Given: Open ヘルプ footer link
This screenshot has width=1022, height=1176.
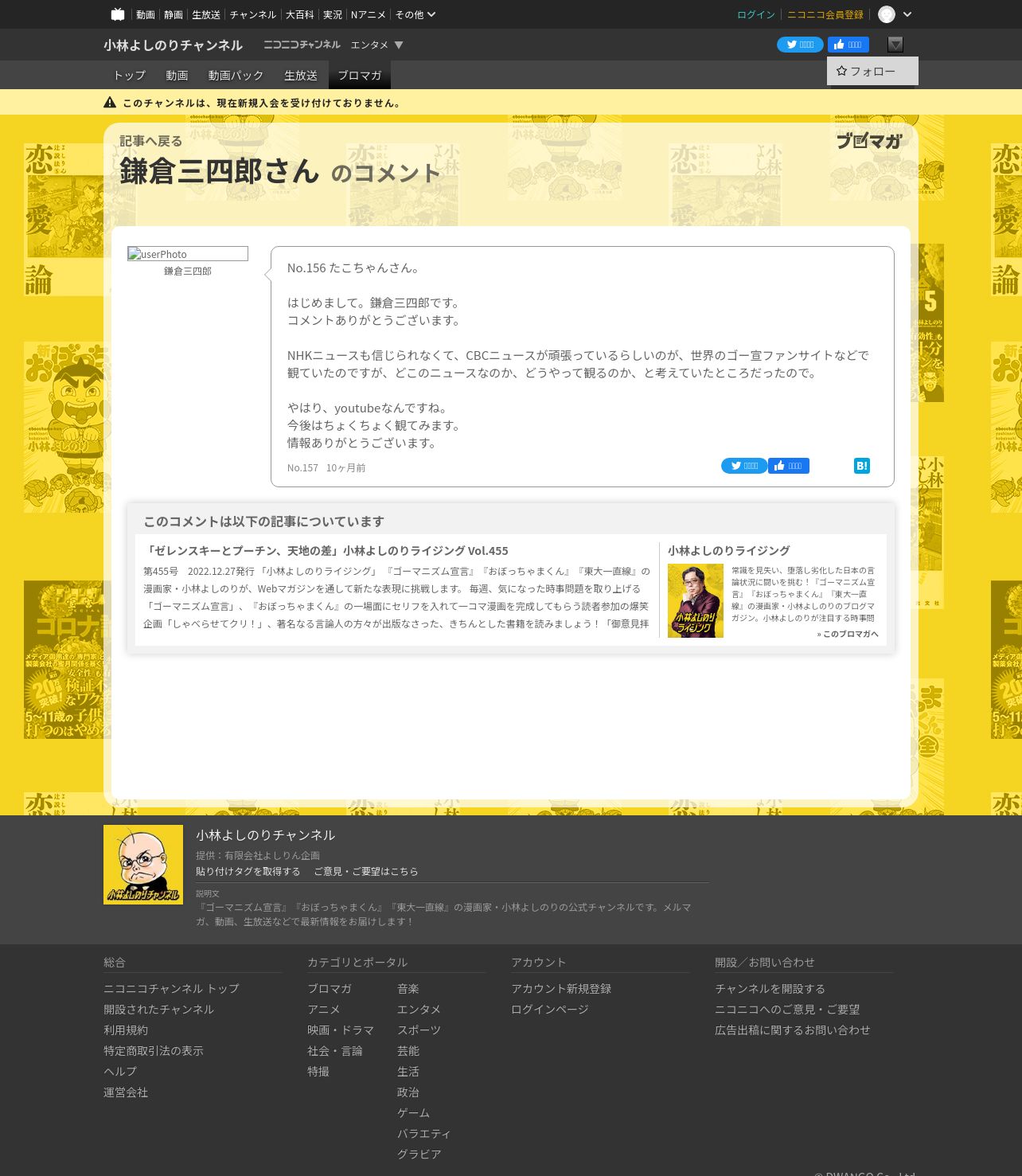Looking at the screenshot, I should tap(120, 1071).
